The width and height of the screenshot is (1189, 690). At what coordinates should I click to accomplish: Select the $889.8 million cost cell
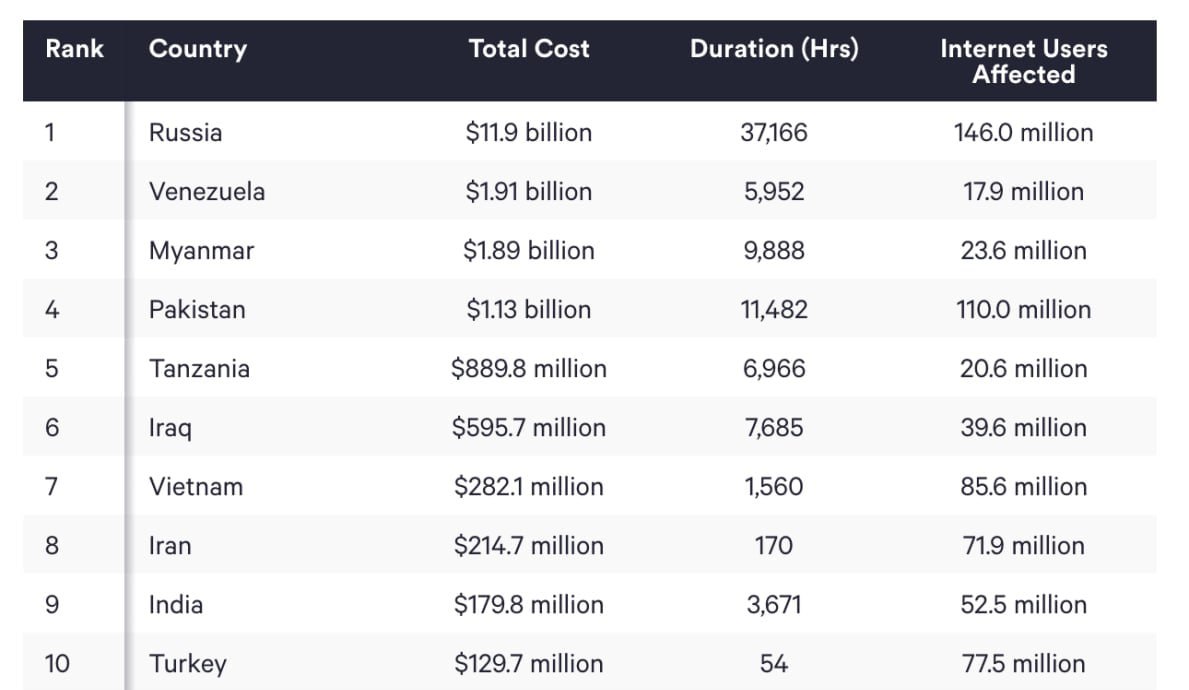point(528,368)
